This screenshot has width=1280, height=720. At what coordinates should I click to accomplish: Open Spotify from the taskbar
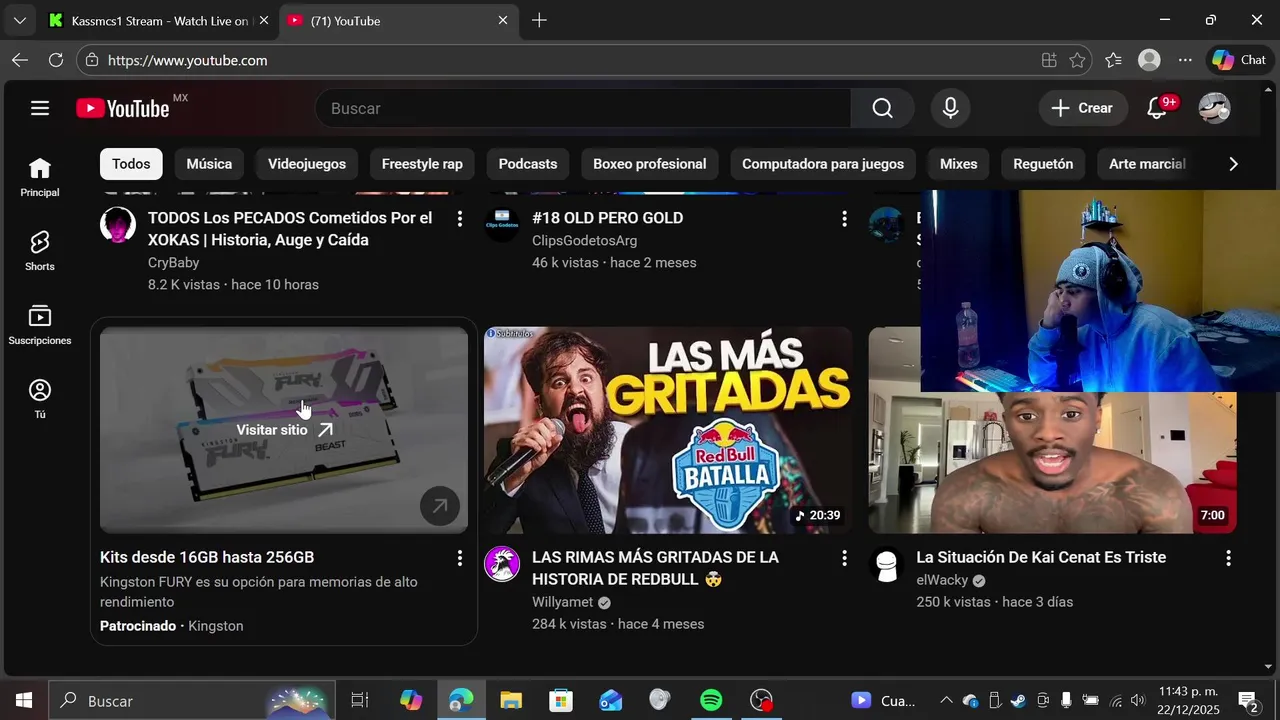[711, 701]
